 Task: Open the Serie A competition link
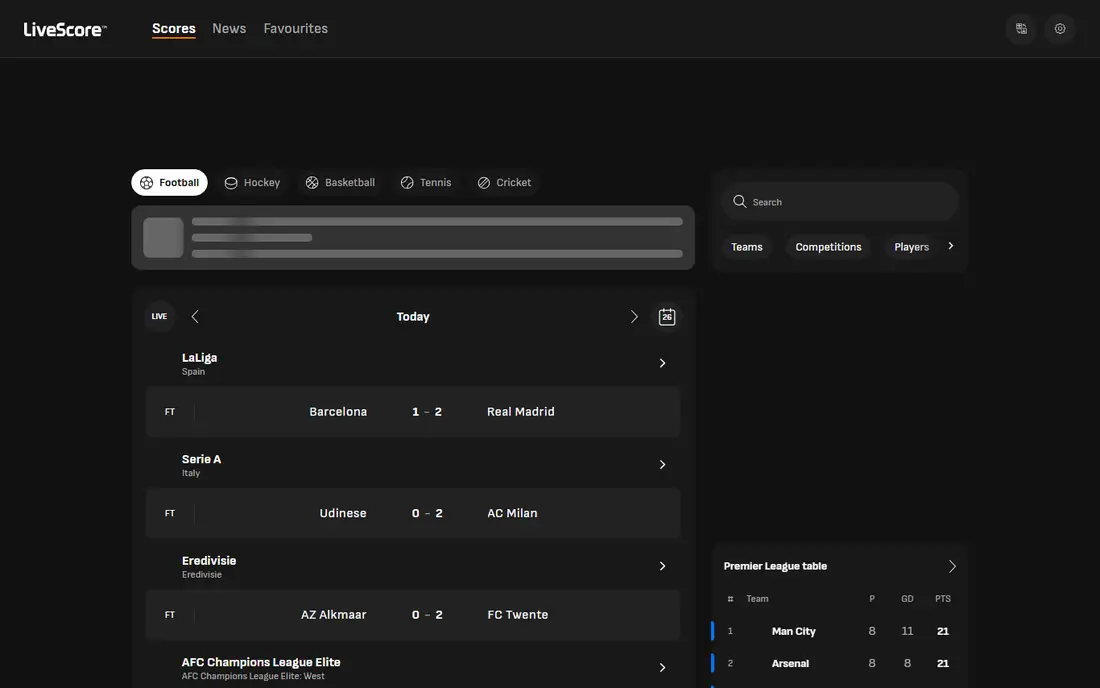[x=201, y=459]
